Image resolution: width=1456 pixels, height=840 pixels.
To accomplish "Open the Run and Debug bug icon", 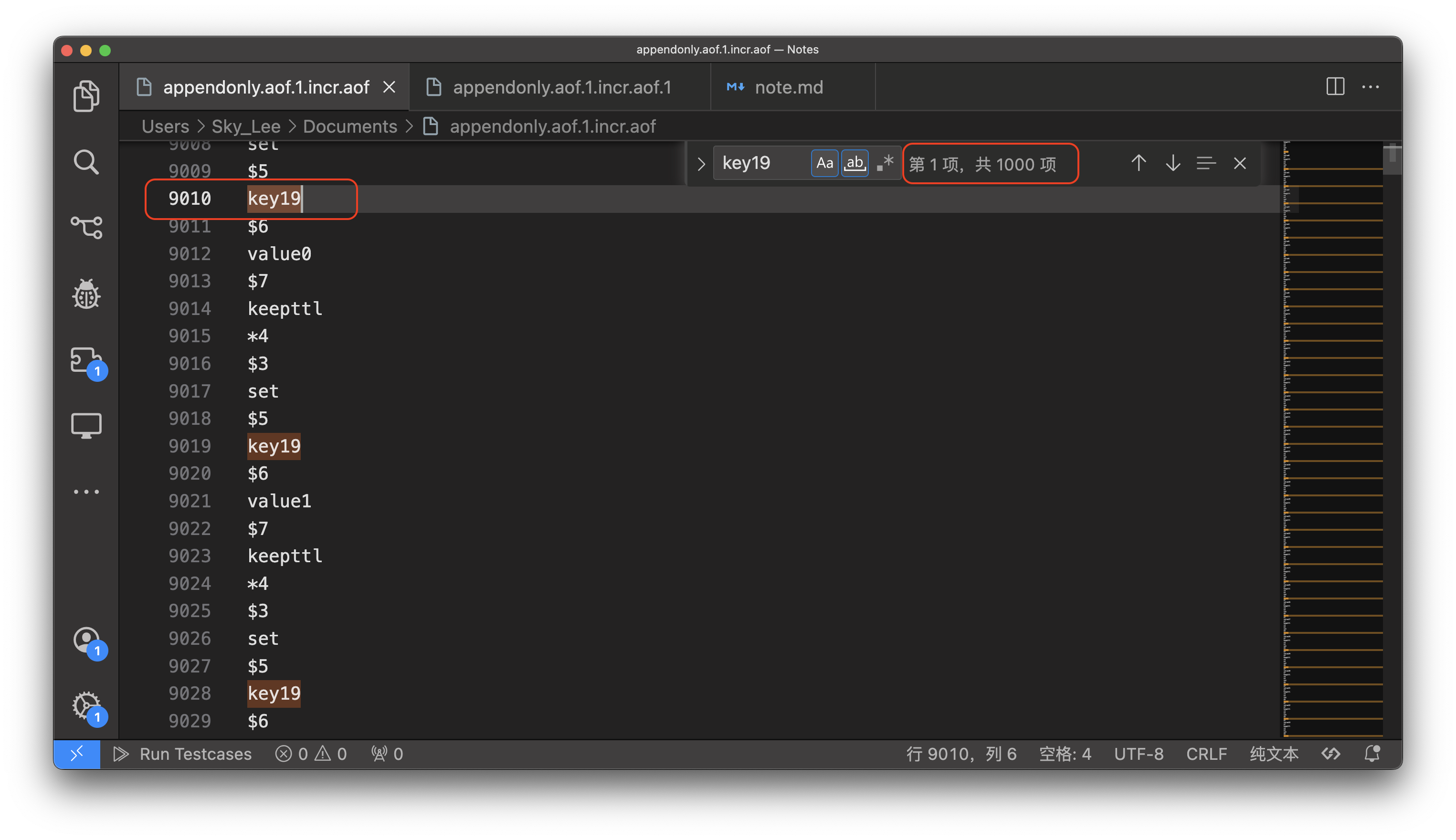I will tap(86, 294).
